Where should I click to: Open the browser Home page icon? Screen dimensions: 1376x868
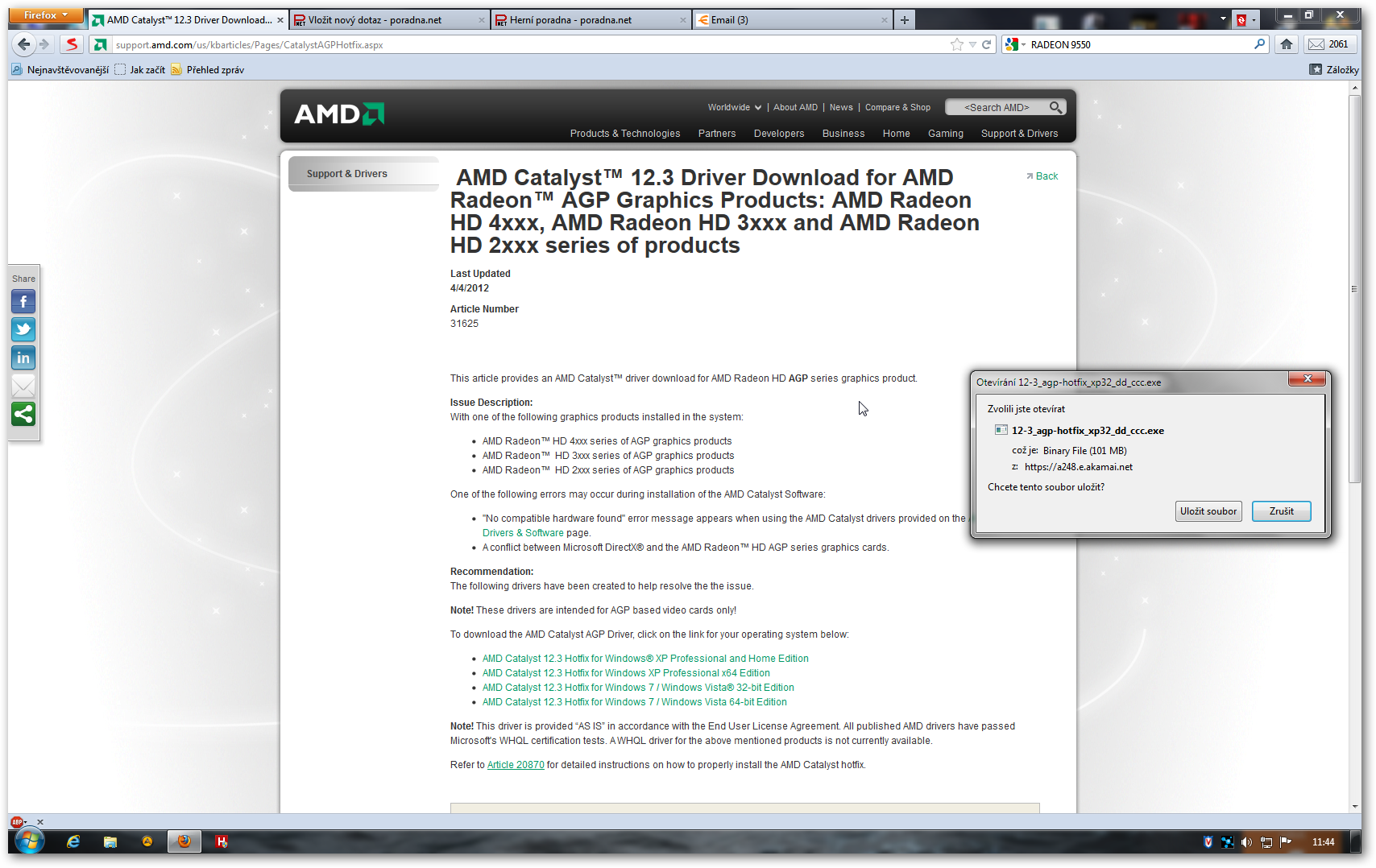1287,44
